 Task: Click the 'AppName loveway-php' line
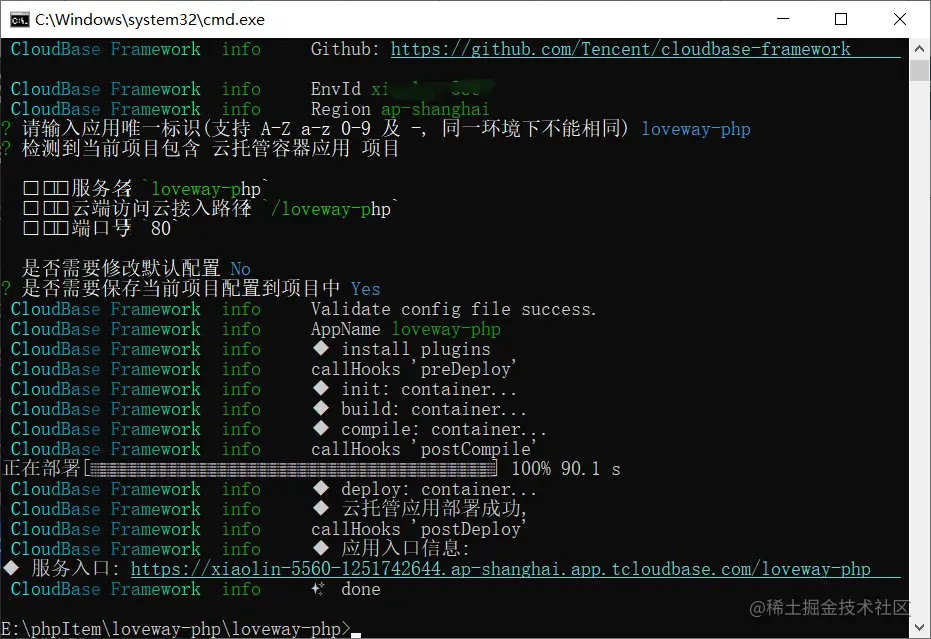coord(406,329)
